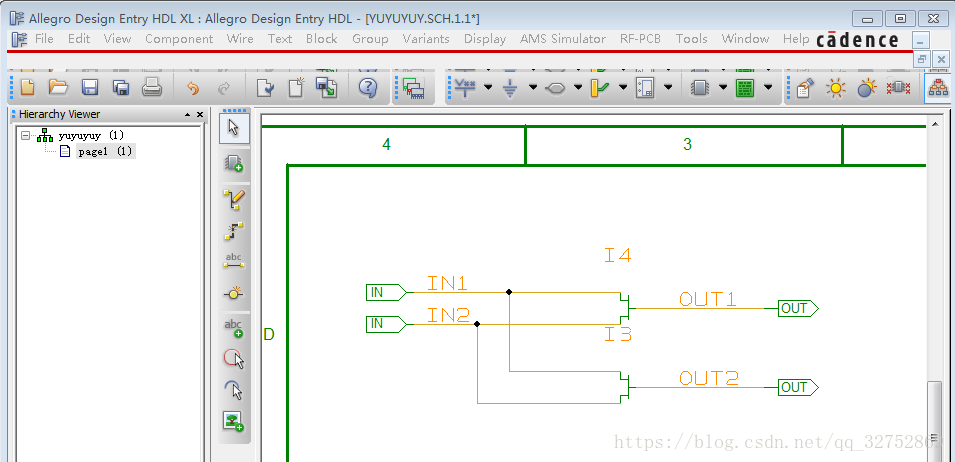Open the Component menu
Viewport: 955px width, 462px height.
tap(179, 39)
